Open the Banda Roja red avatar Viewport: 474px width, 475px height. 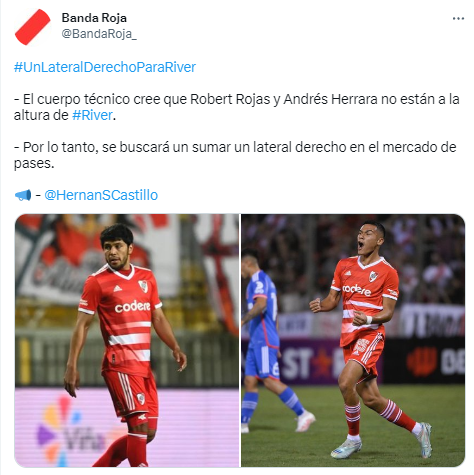click(32, 27)
